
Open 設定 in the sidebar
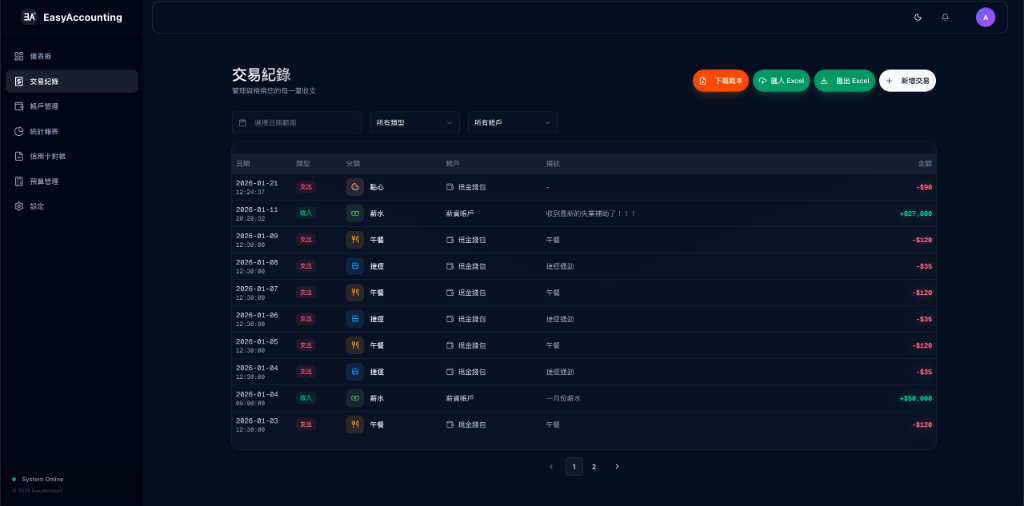(x=72, y=206)
